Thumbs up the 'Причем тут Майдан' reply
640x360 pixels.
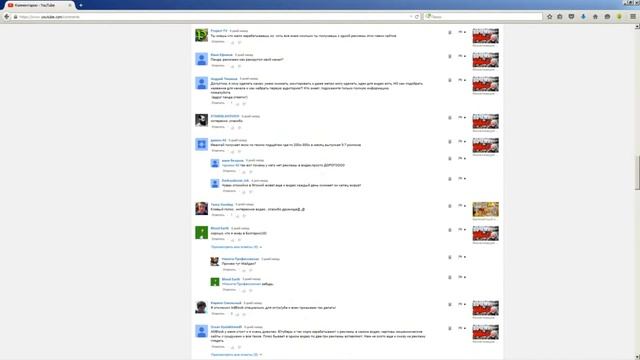point(244,270)
